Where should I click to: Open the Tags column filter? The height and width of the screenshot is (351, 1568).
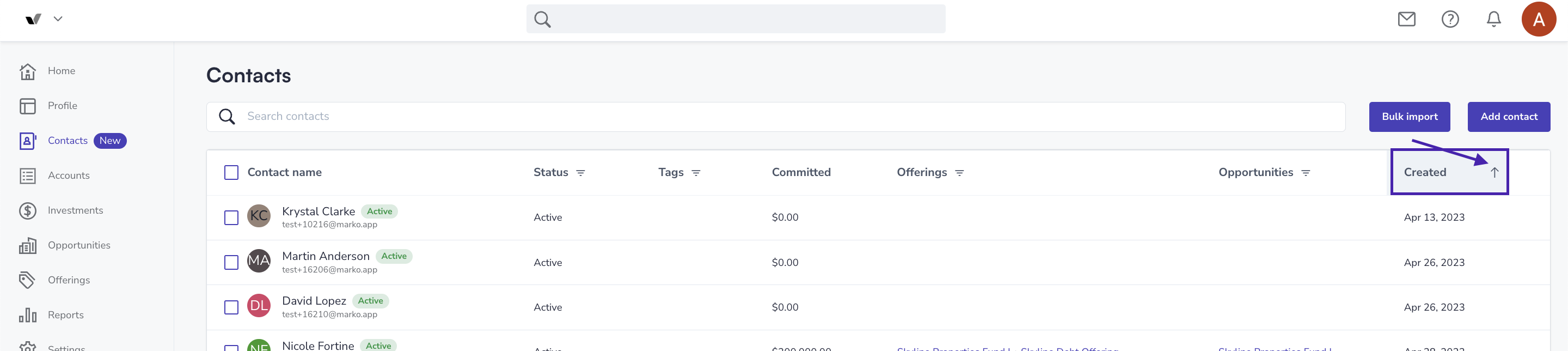696,173
